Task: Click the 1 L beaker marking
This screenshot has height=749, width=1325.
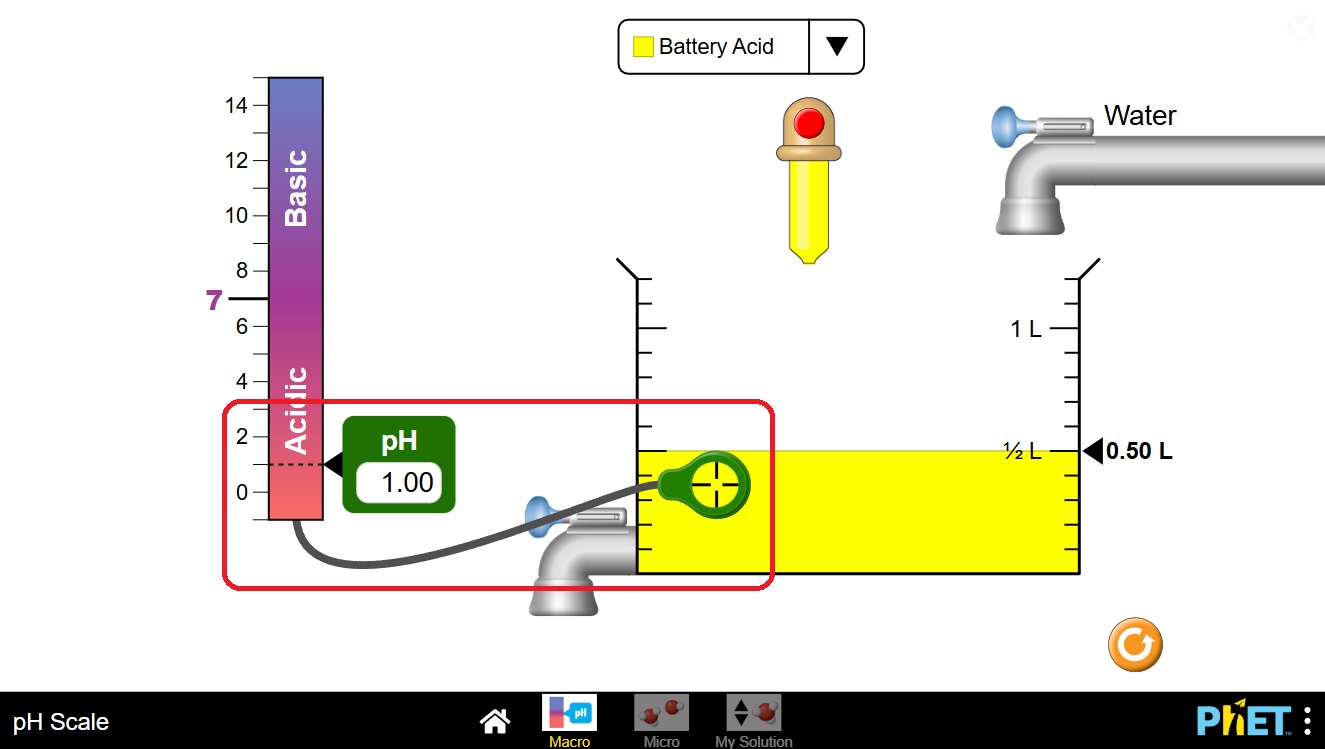Action: [1026, 328]
